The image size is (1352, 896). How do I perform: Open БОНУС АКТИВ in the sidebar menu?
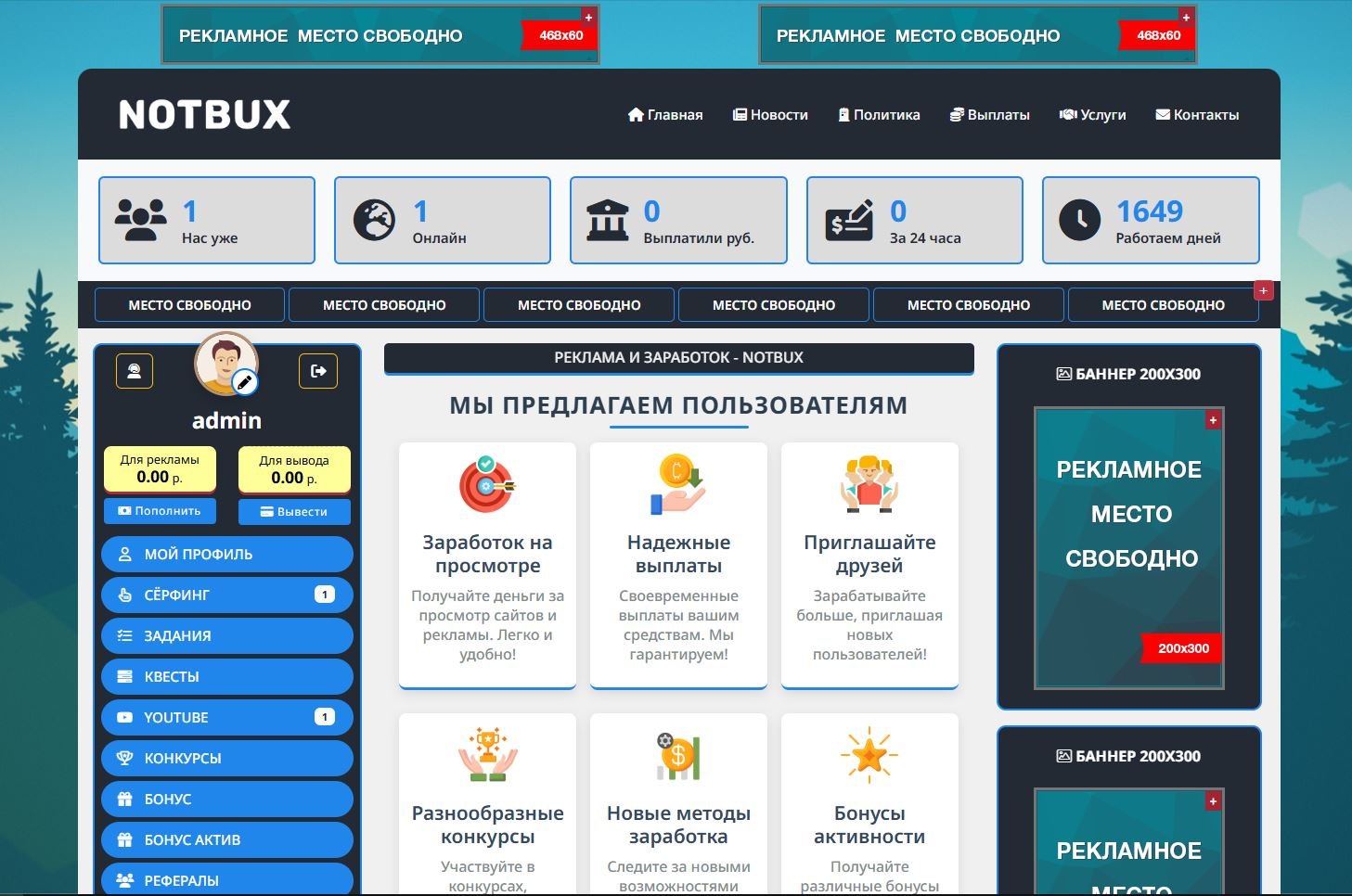(227, 839)
